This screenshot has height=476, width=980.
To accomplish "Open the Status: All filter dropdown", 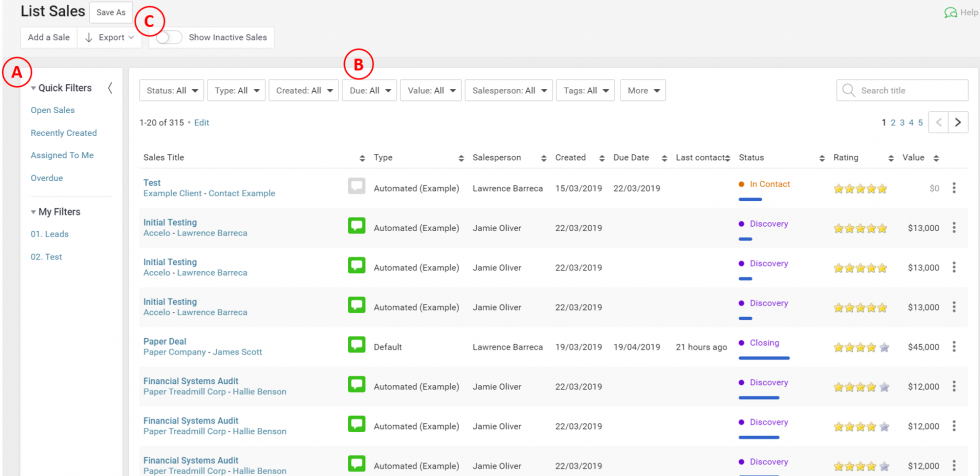I will 171,90.
